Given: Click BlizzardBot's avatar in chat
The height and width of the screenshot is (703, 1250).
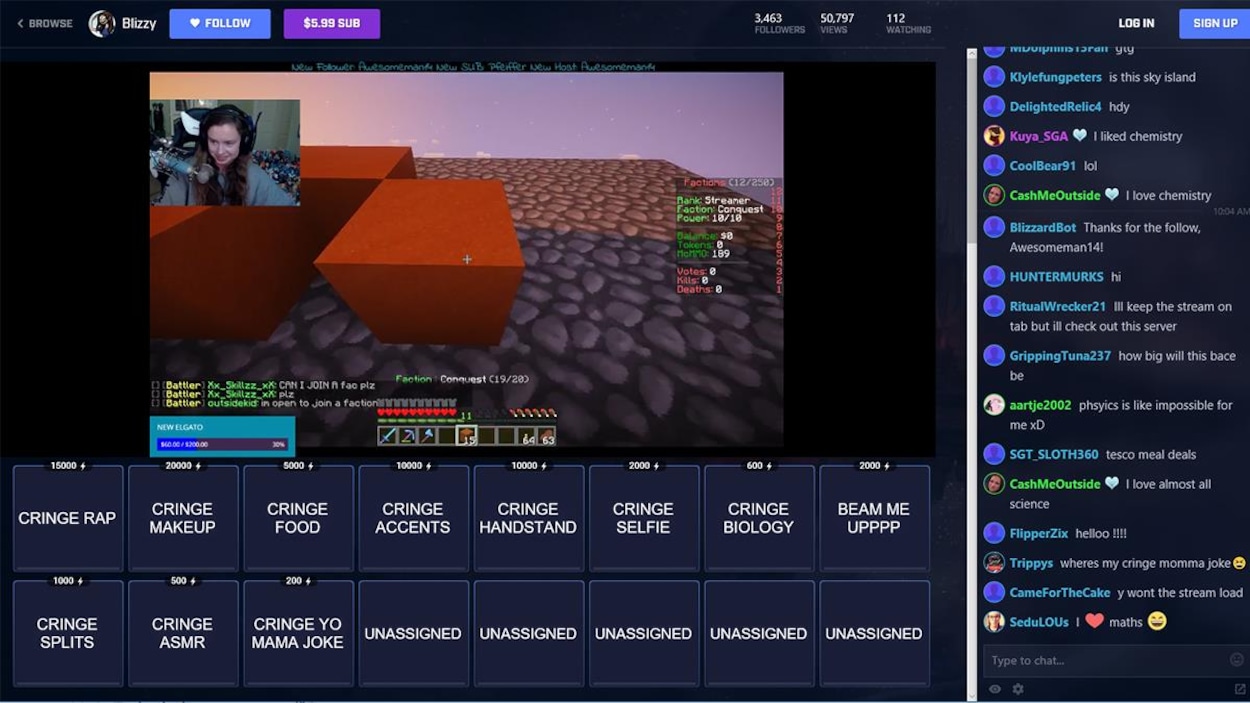Looking at the screenshot, I should (x=994, y=227).
